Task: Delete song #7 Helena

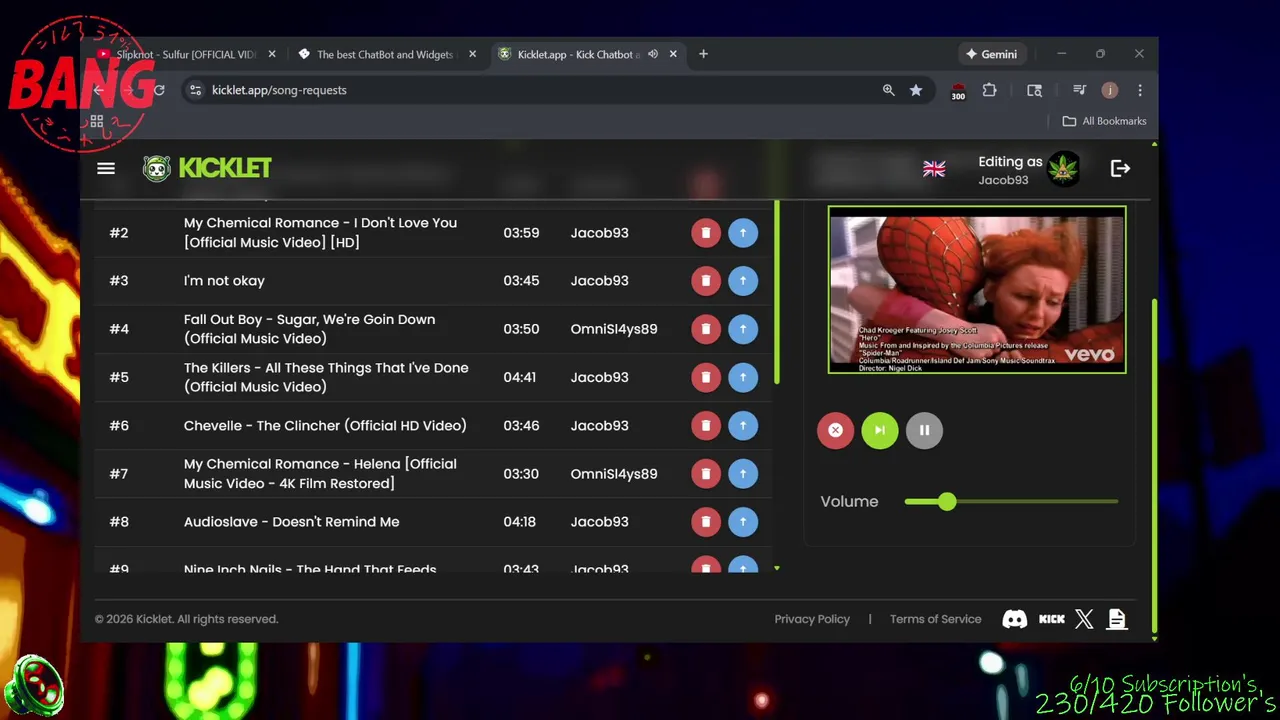Action: click(x=705, y=473)
